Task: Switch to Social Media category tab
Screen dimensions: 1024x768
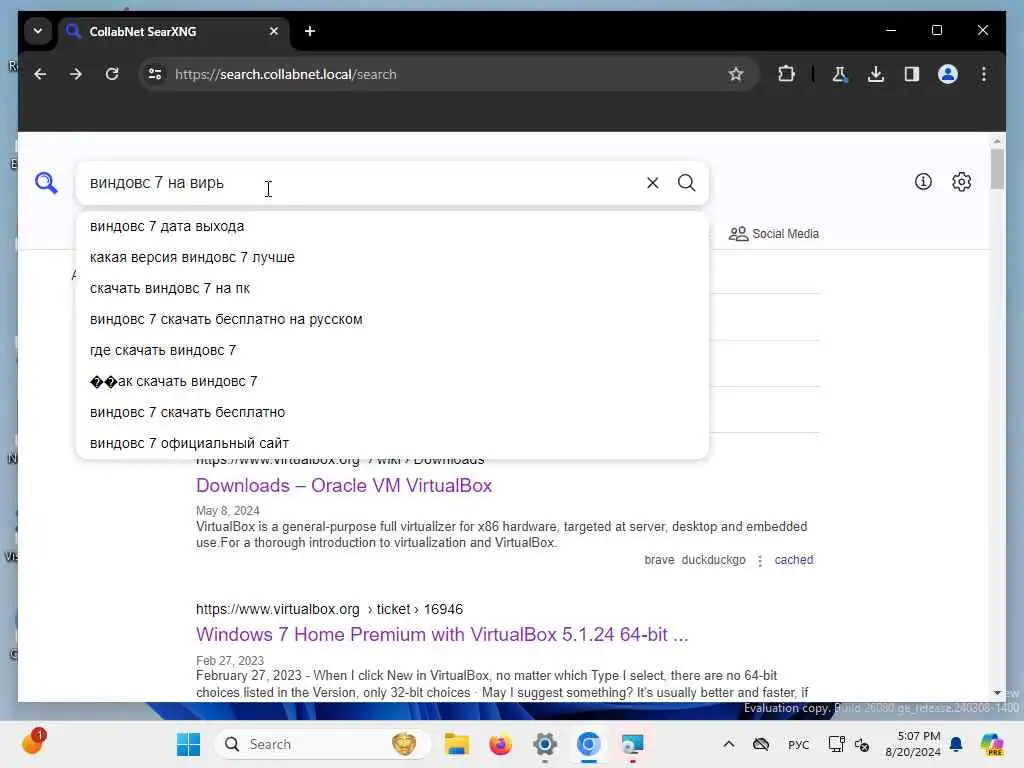Action: pyautogui.click(x=774, y=234)
